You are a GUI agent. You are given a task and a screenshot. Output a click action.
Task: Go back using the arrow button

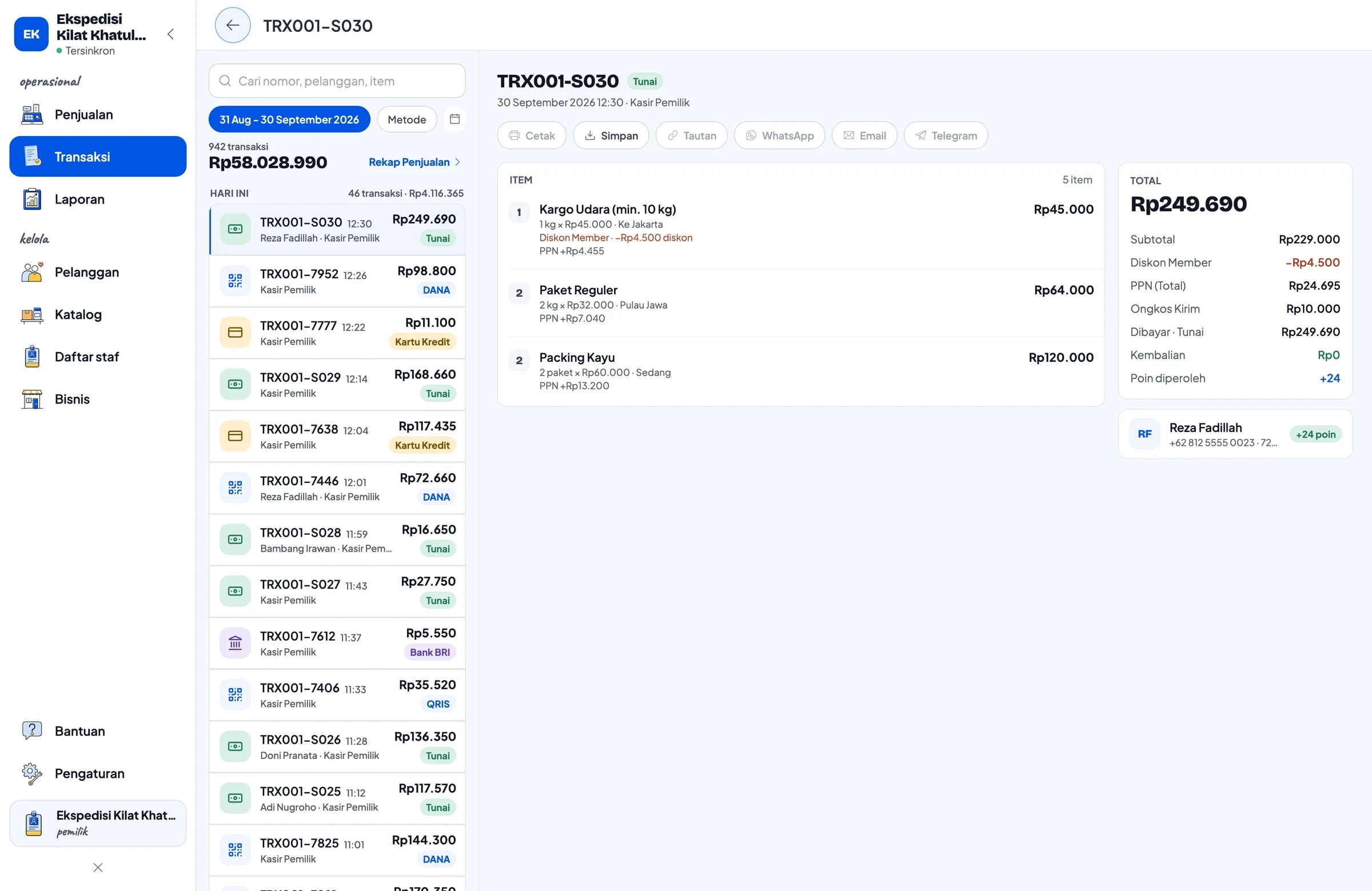pyautogui.click(x=232, y=25)
